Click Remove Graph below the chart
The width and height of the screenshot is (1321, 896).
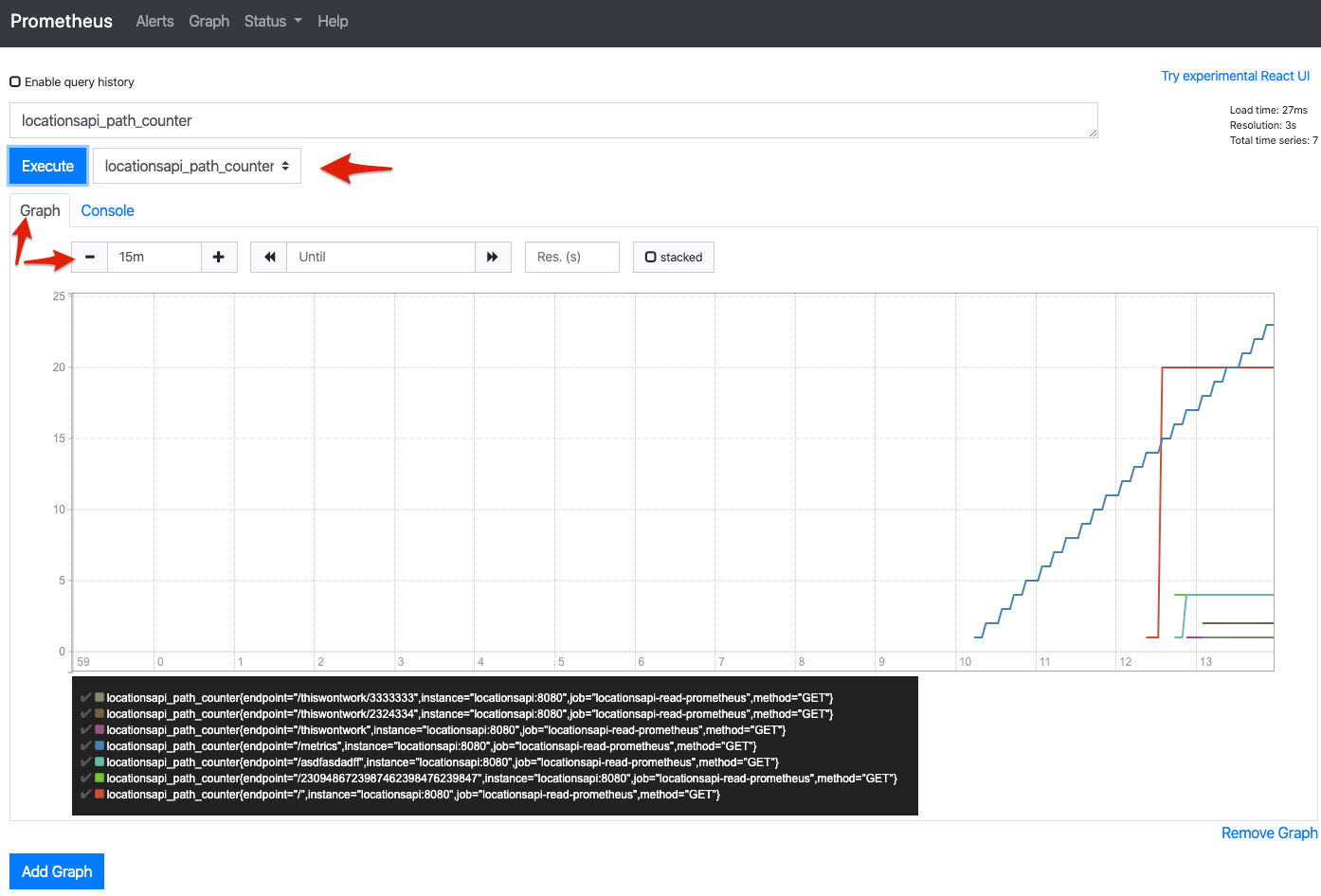(1269, 833)
